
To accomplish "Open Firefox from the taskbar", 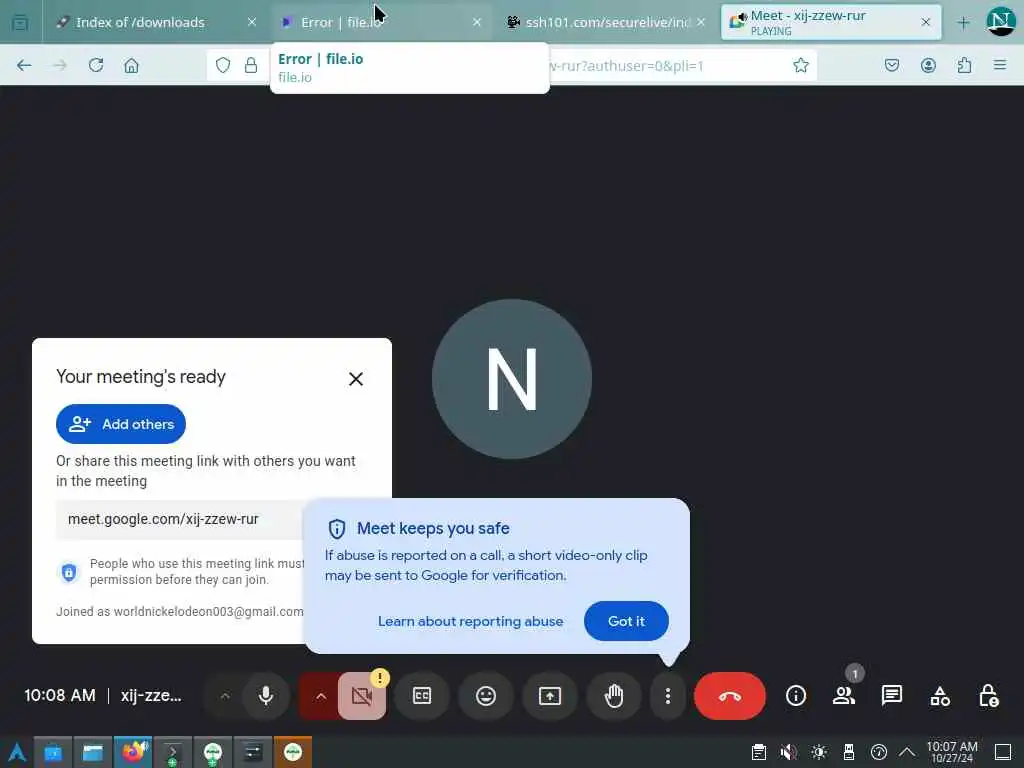I will click(133, 752).
